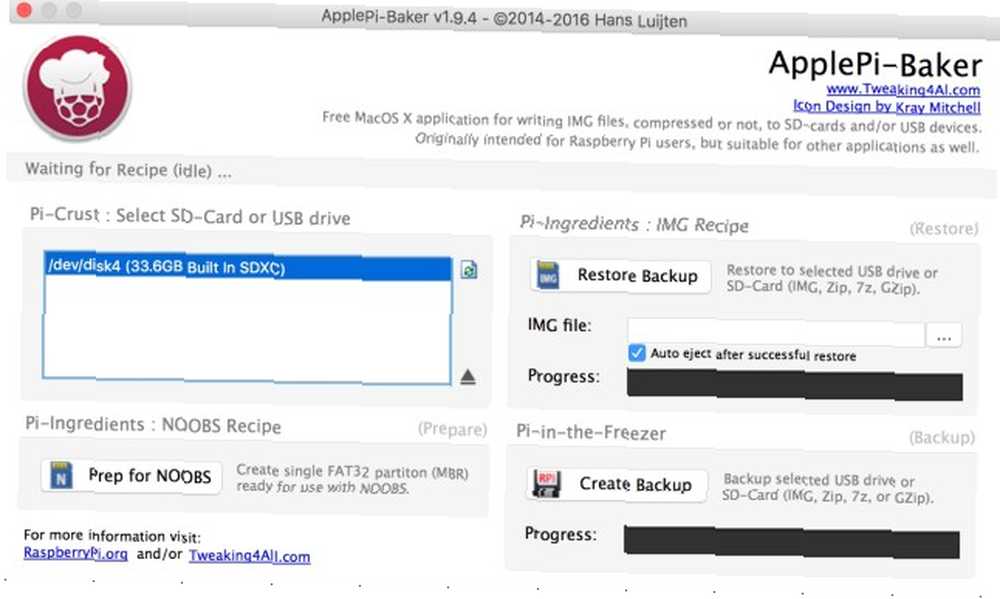Click inside the IMG file path field

tap(776, 333)
